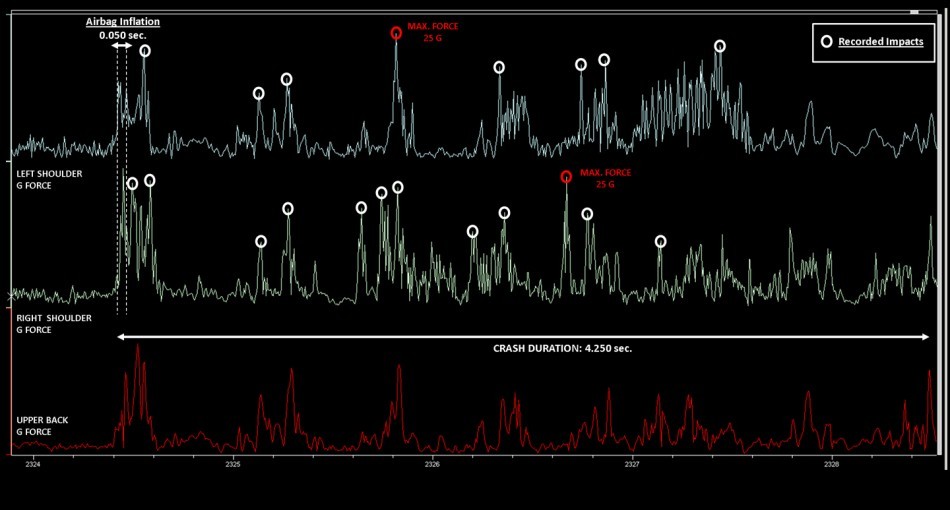The image size is (950, 510).
Task: Click the 2325 time axis tick
Action: click(x=233, y=465)
